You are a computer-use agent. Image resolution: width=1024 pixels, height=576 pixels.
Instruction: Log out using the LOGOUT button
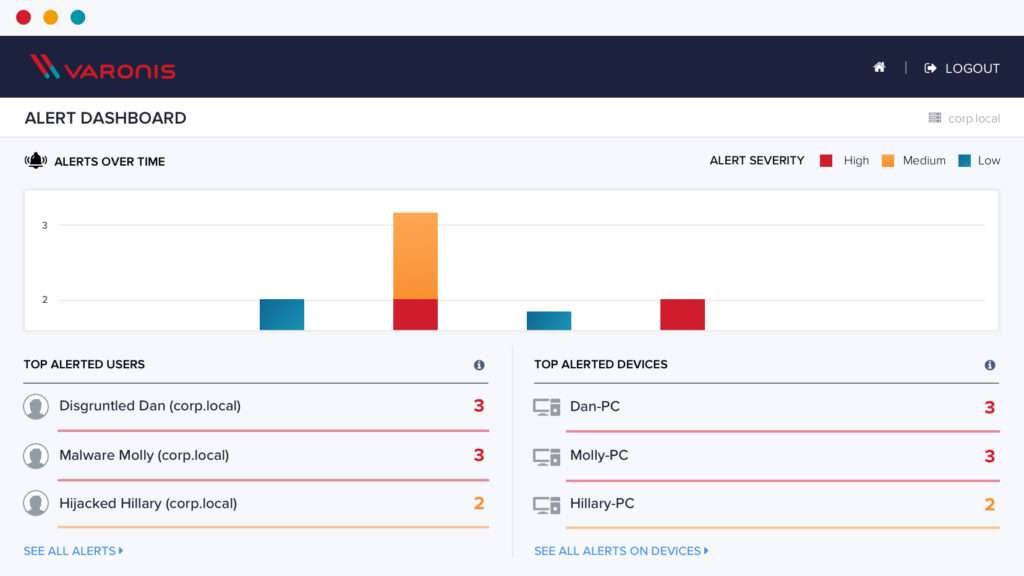(x=962, y=68)
